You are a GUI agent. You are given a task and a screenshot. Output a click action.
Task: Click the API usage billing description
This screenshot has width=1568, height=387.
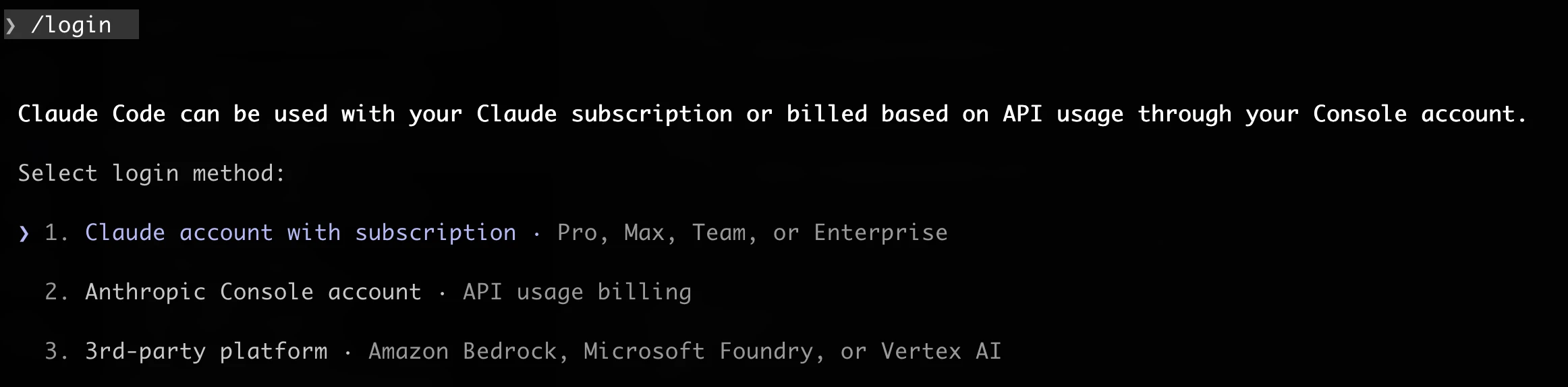[577, 293]
